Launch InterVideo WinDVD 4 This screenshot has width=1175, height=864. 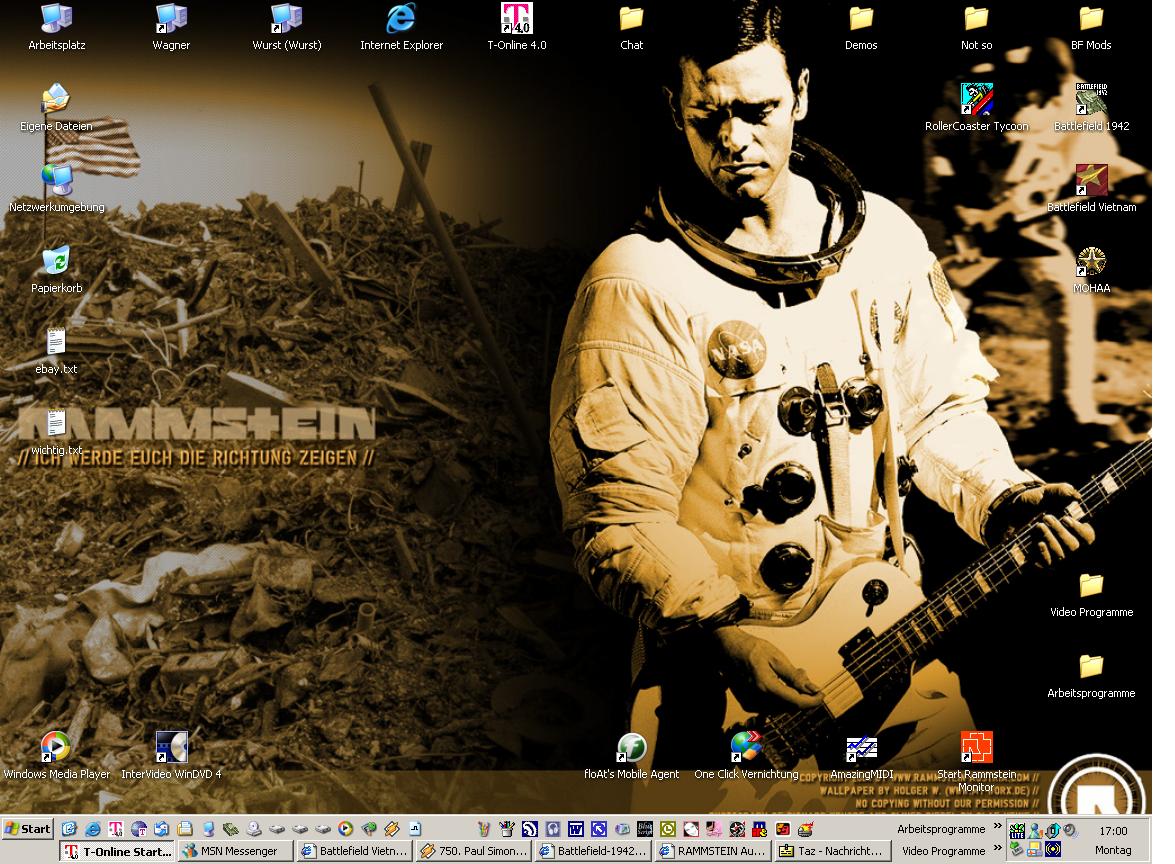click(x=171, y=756)
